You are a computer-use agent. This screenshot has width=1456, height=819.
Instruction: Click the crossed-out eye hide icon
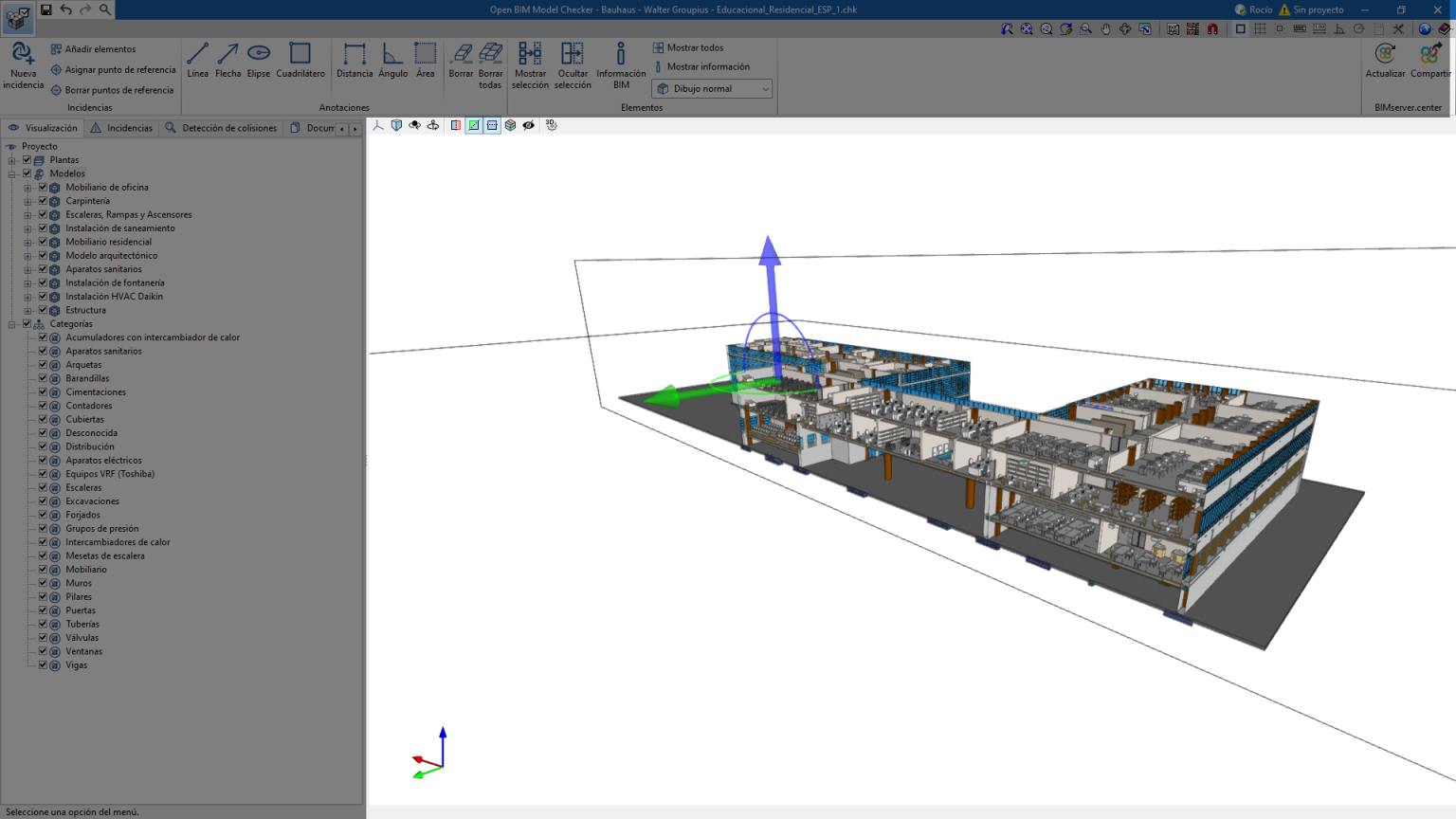(529, 125)
